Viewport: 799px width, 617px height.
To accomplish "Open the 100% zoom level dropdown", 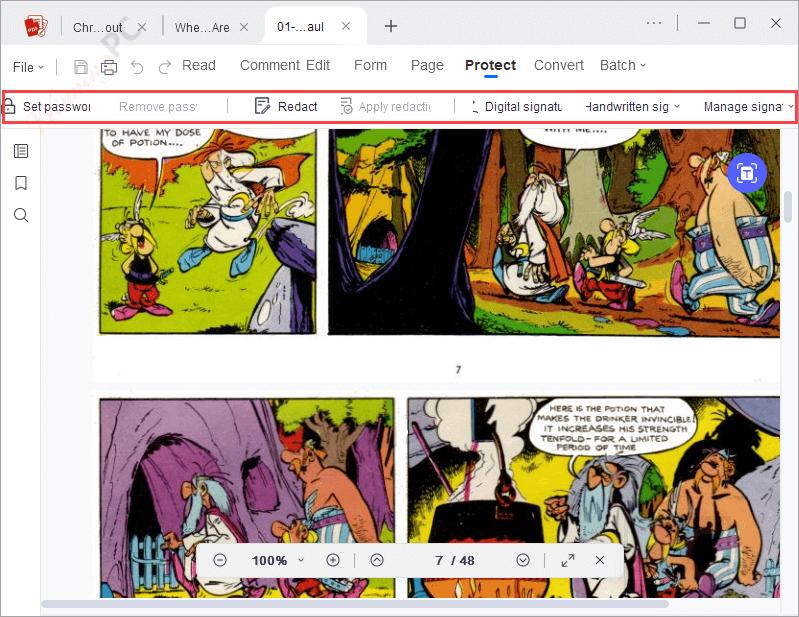I will click(x=301, y=560).
